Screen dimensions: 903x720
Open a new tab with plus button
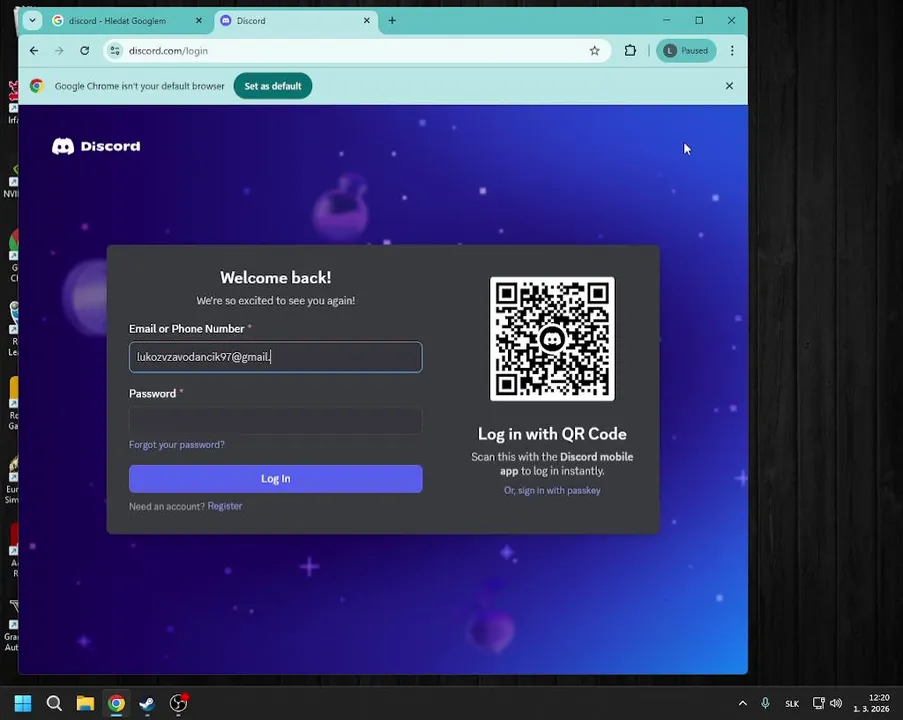point(392,21)
